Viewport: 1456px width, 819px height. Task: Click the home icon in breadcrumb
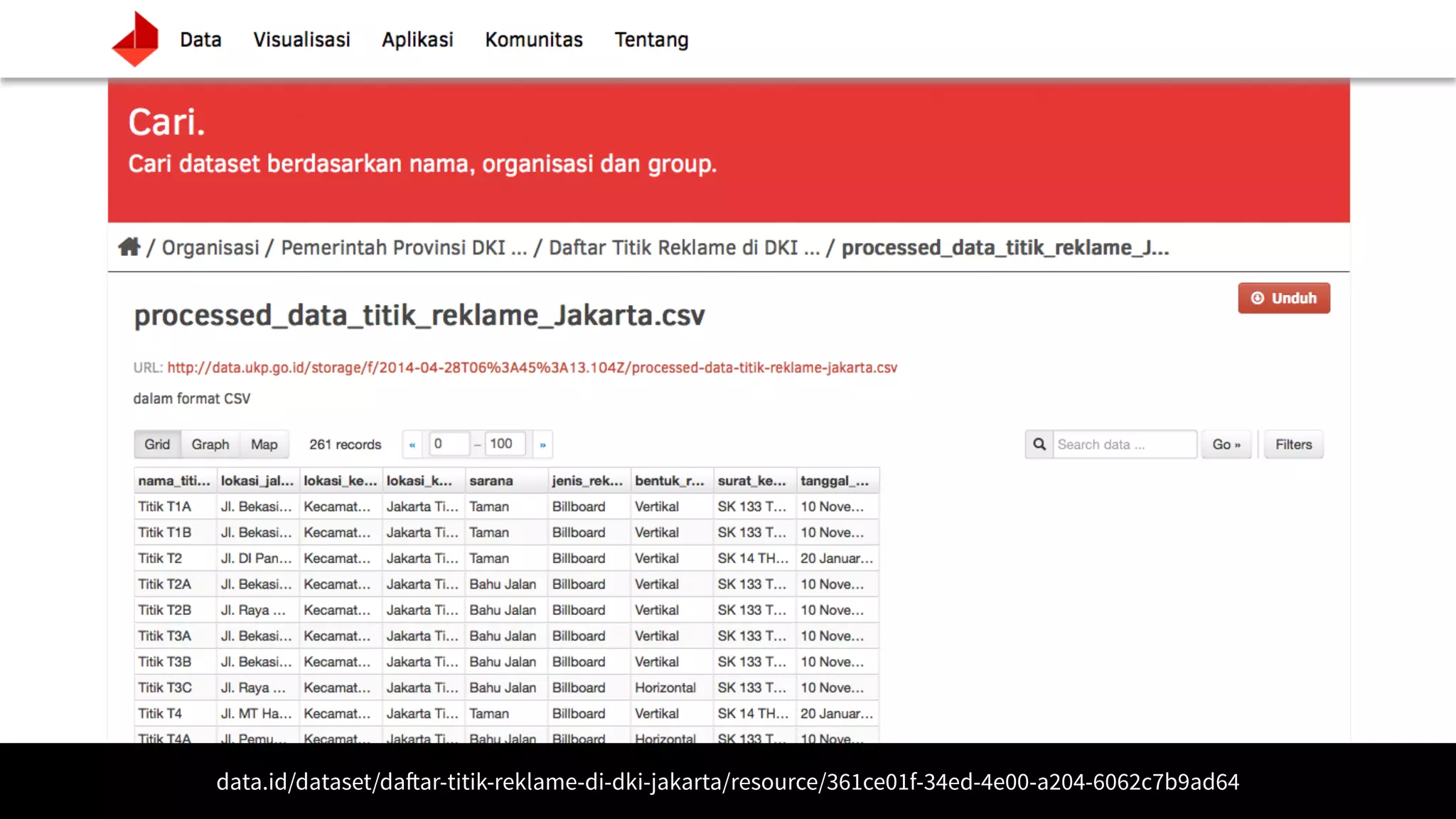click(x=129, y=247)
